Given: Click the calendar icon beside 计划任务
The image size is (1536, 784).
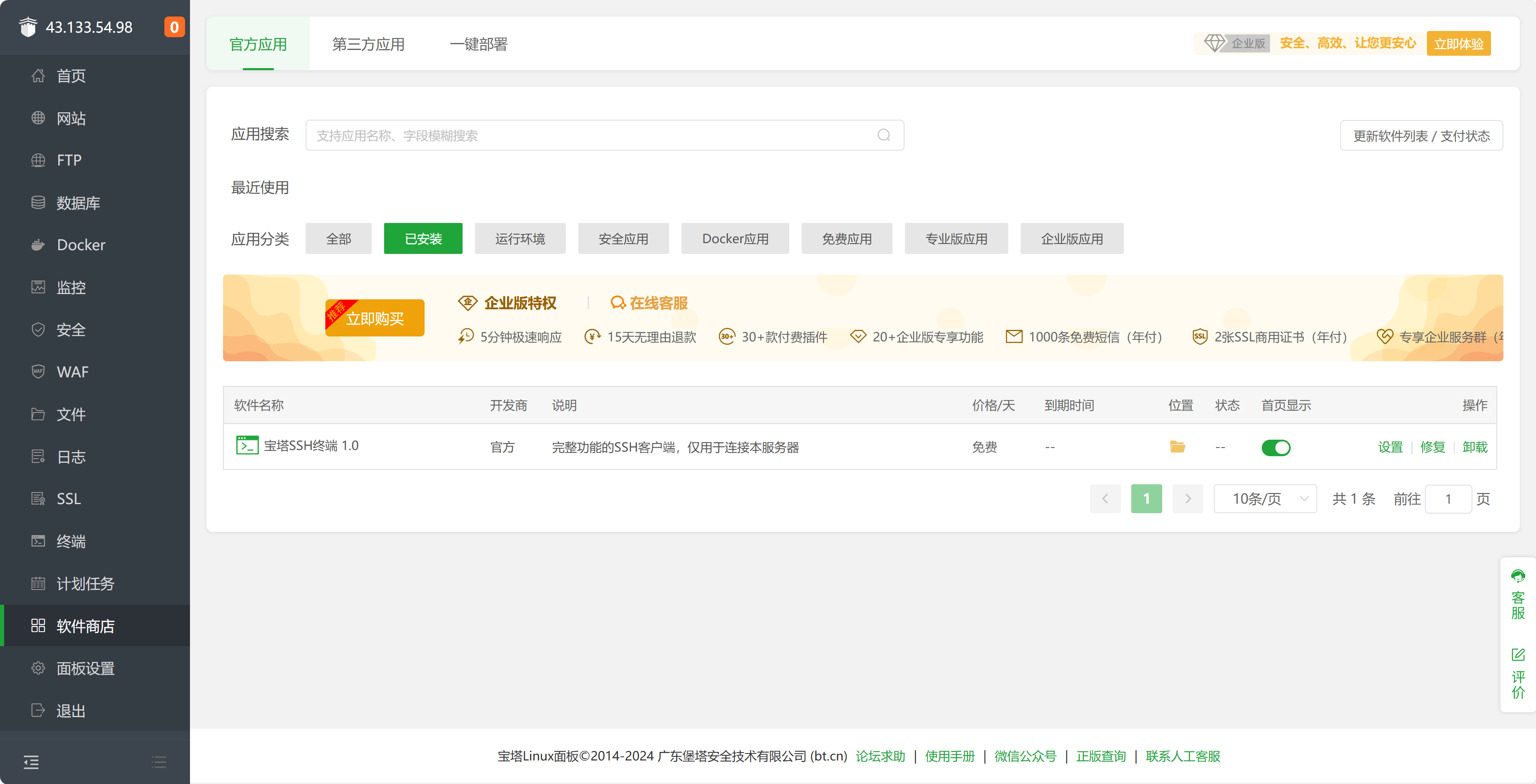Looking at the screenshot, I should 38,584.
